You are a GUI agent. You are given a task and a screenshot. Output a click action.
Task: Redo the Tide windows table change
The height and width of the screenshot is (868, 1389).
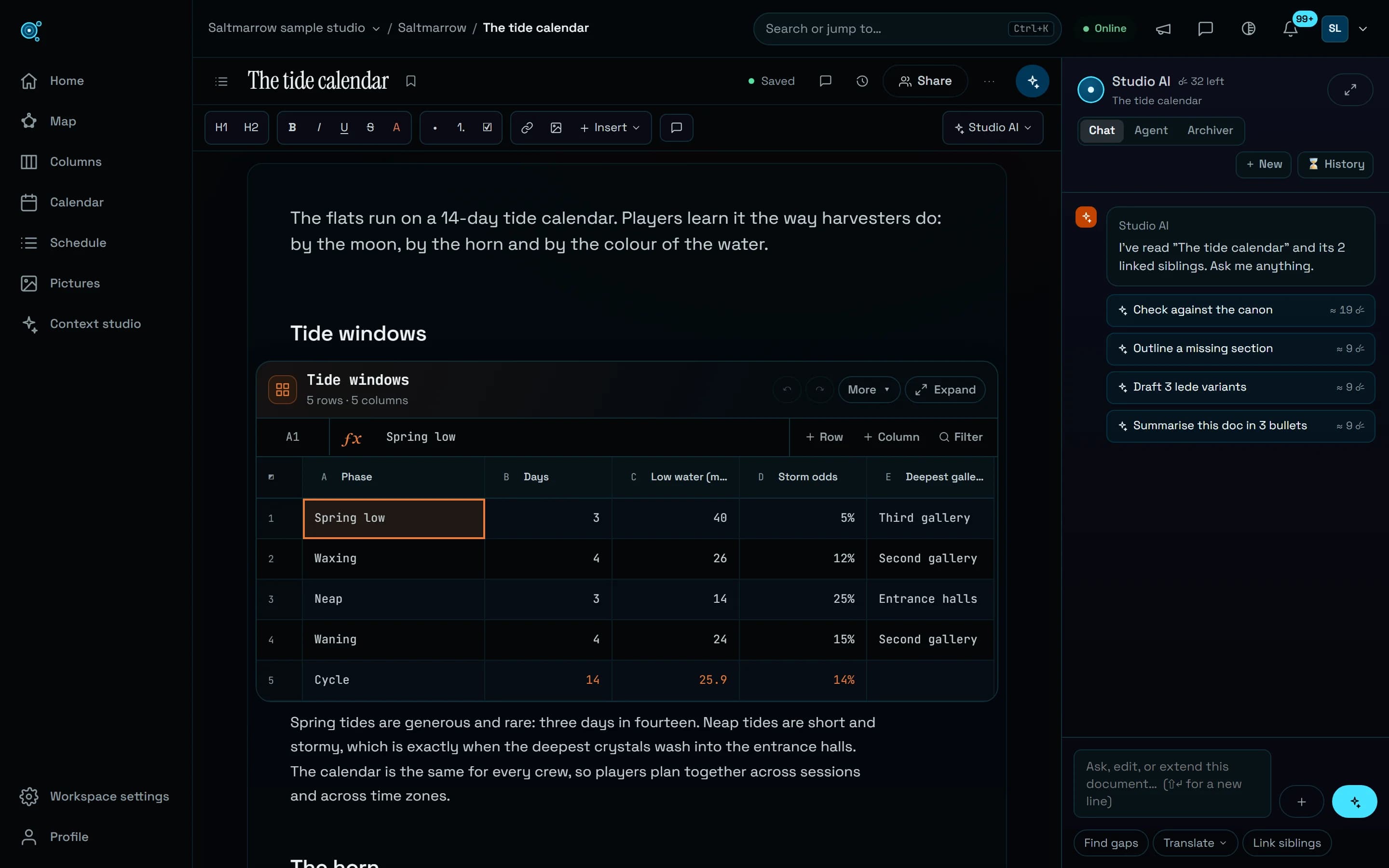click(x=819, y=390)
